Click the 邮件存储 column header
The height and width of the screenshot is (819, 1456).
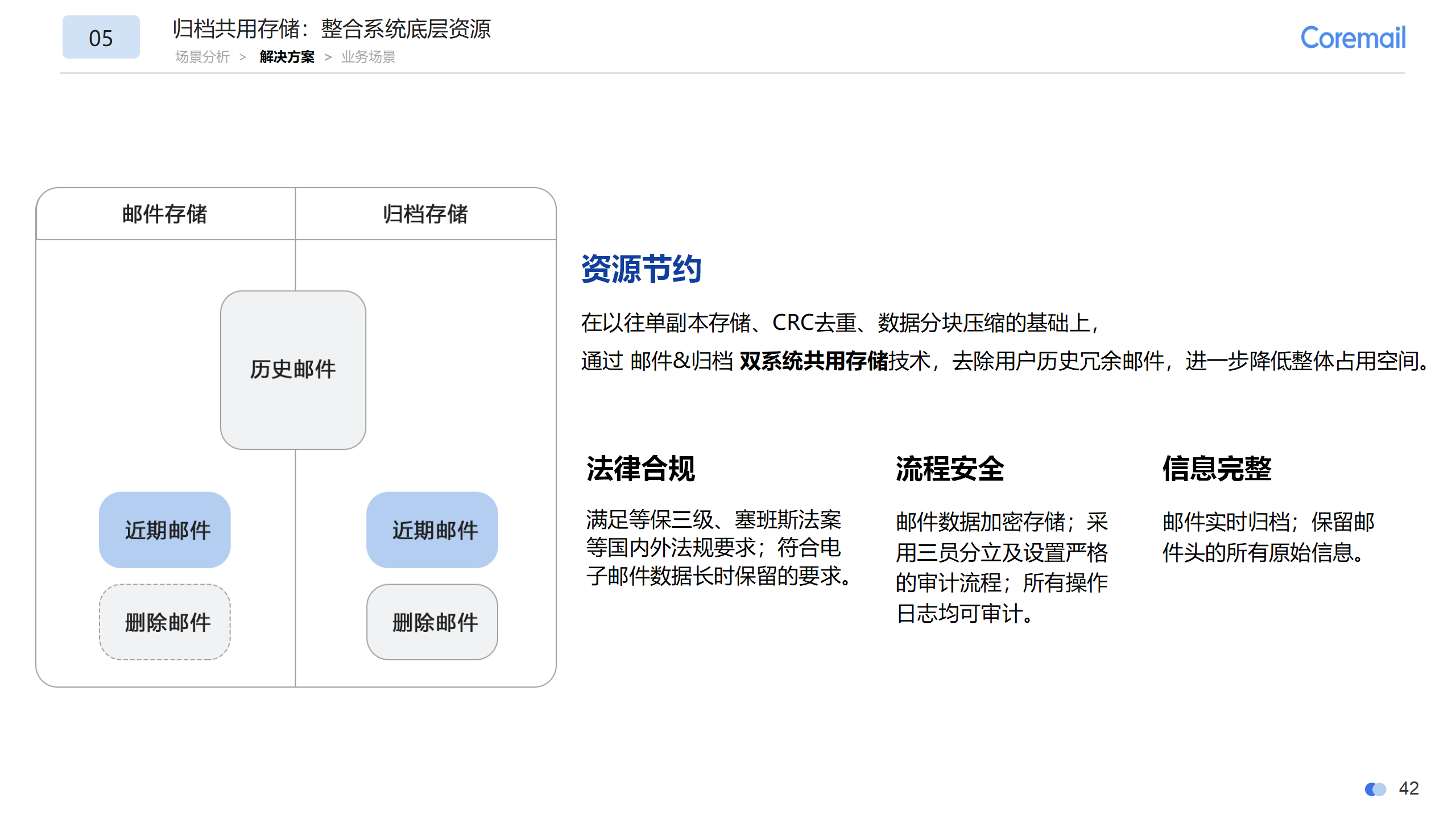click(165, 214)
